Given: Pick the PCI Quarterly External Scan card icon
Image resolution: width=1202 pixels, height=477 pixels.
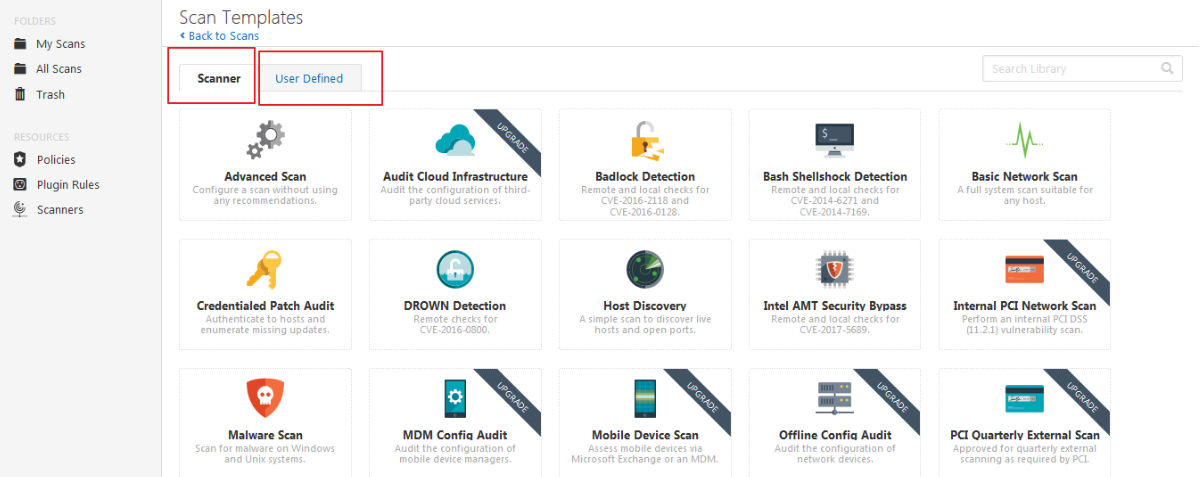Looking at the screenshot, I should 1024,399.
